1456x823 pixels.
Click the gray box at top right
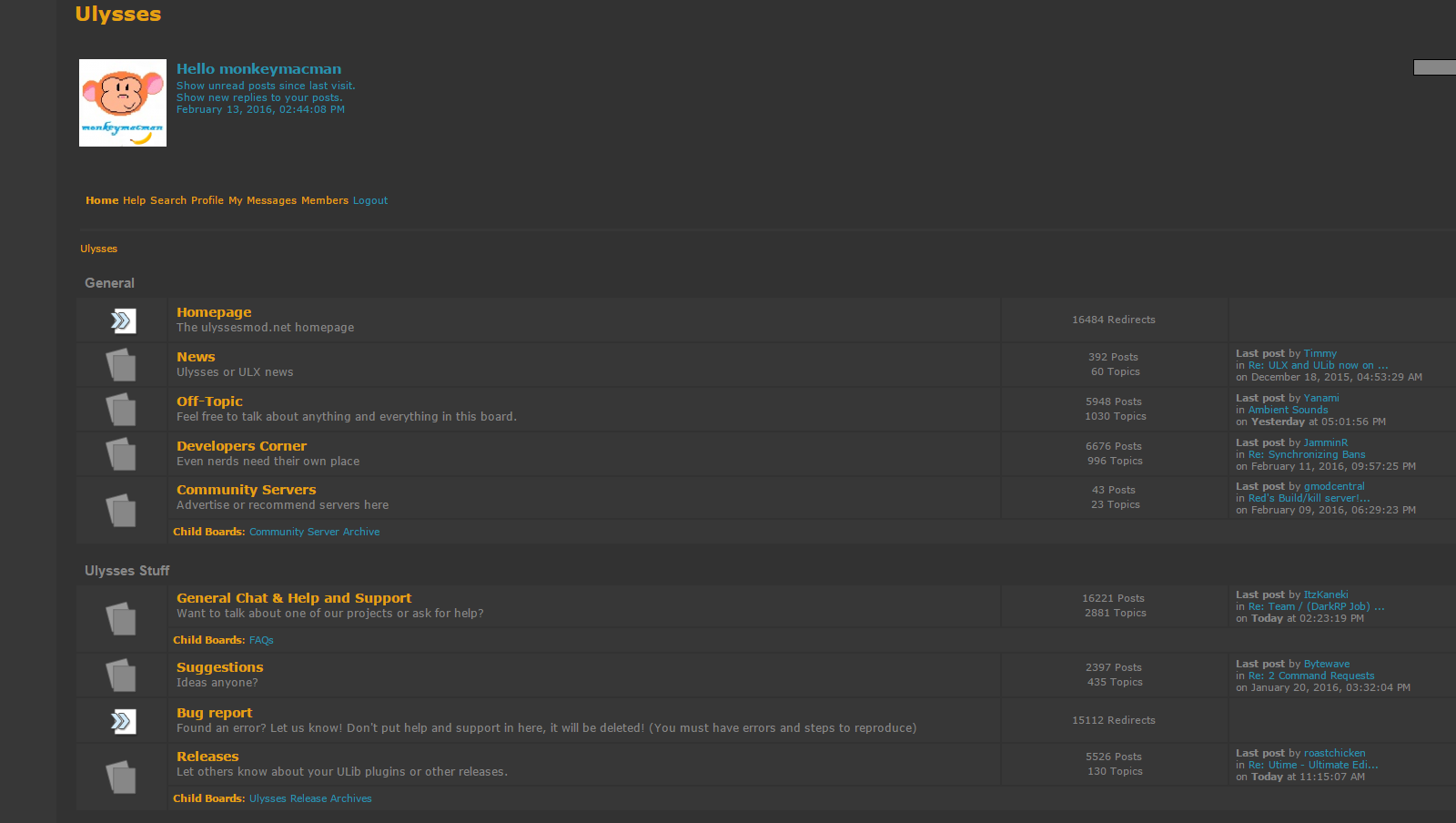click(x=1434, y=67)
